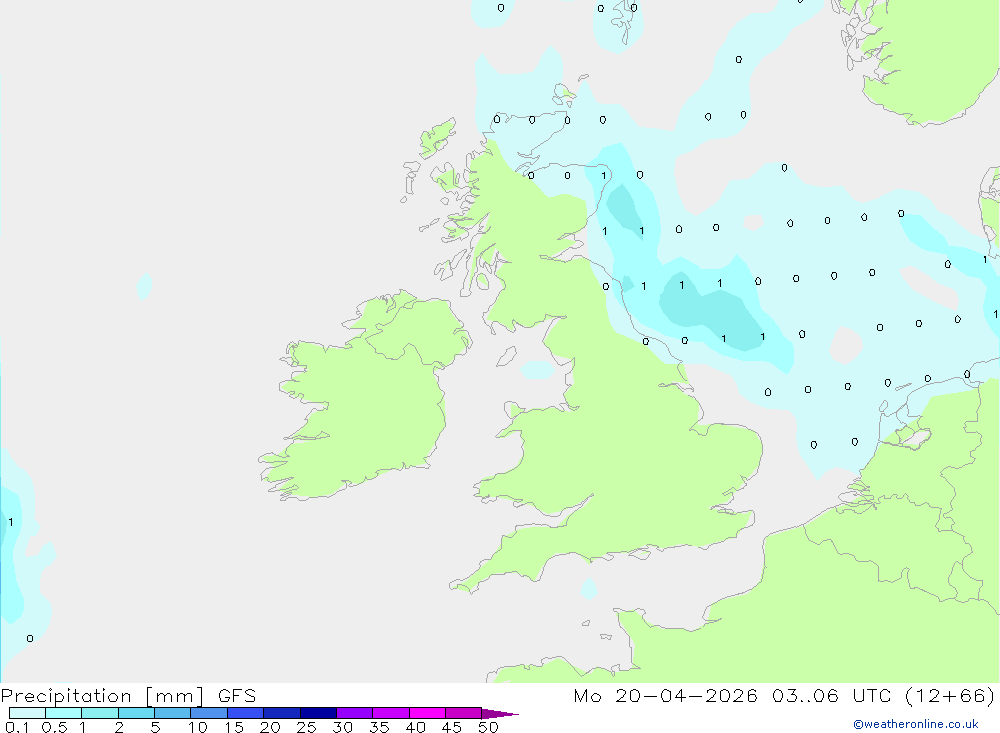Click the legend's '45' scale label

[x=452, y=727]
